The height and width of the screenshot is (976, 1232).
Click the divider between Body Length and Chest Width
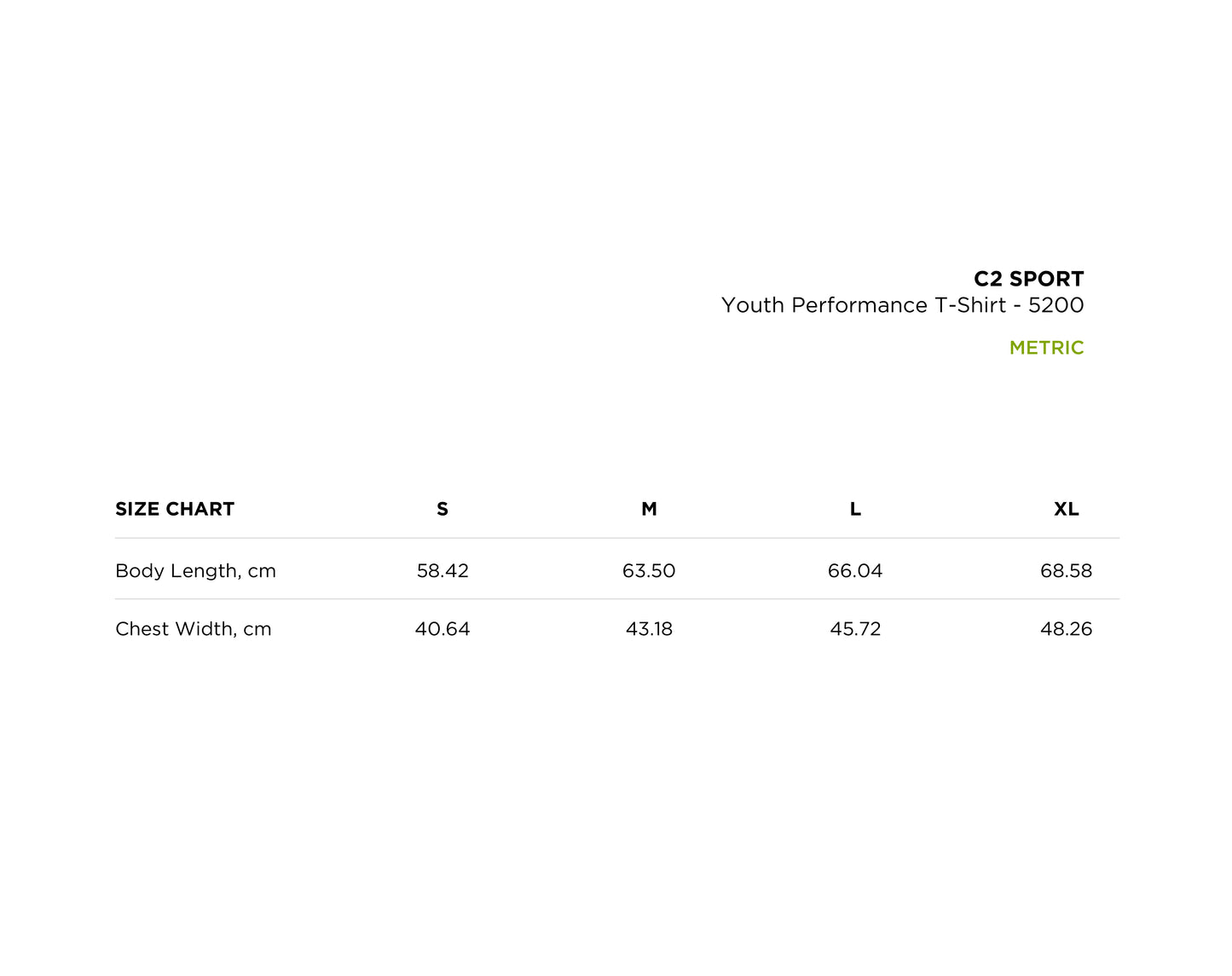click(x=616, y=599)
